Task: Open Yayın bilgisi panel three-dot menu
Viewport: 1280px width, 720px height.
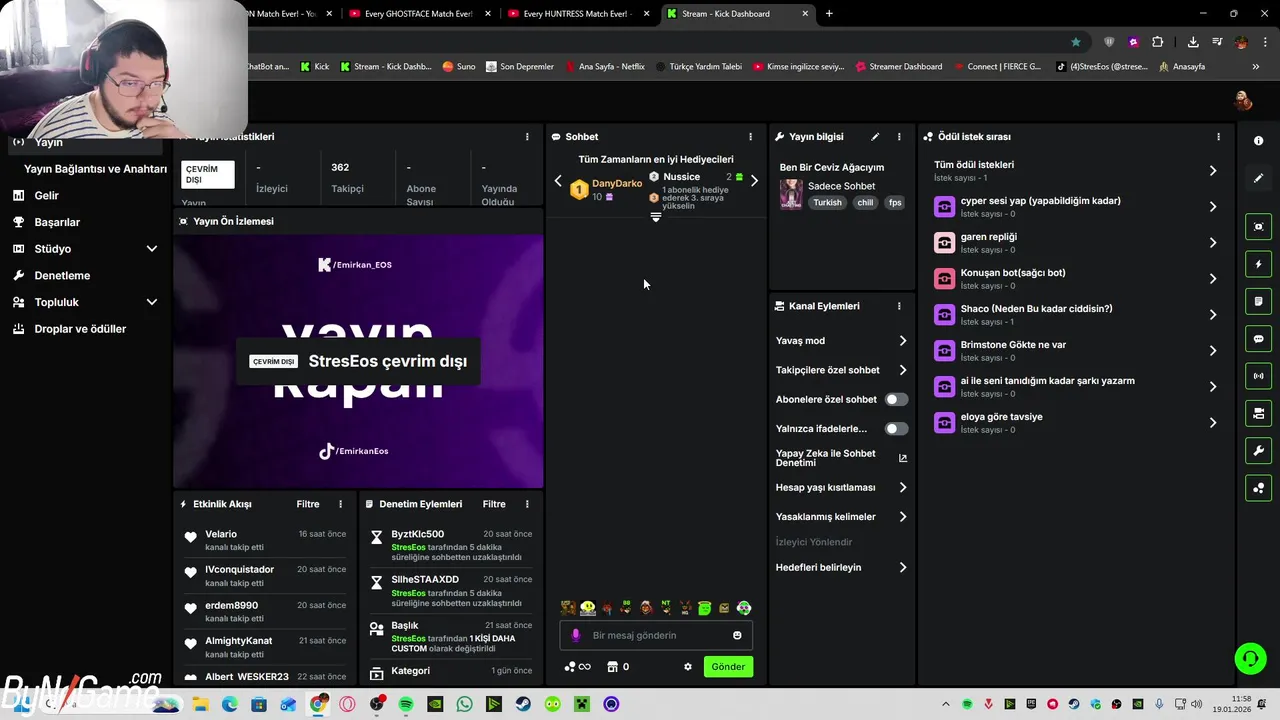Action: tap(899, 137)
